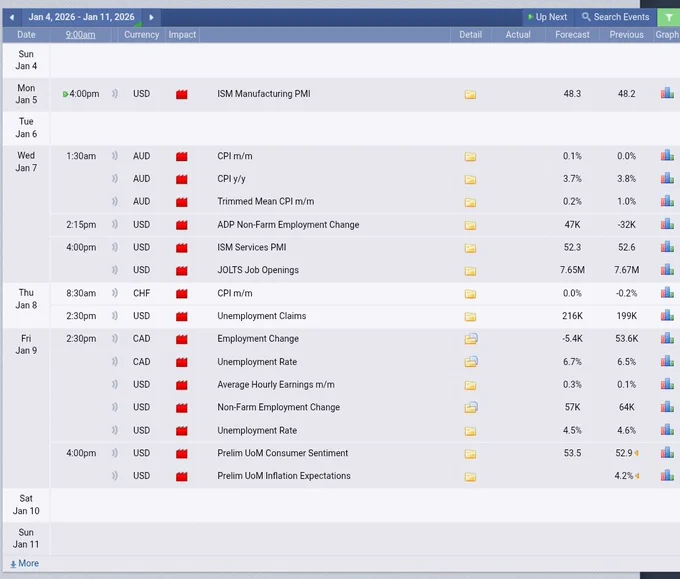The image size is (680, 579).
Task: Click forecast value 7.65M
Action: click(572, 270)
